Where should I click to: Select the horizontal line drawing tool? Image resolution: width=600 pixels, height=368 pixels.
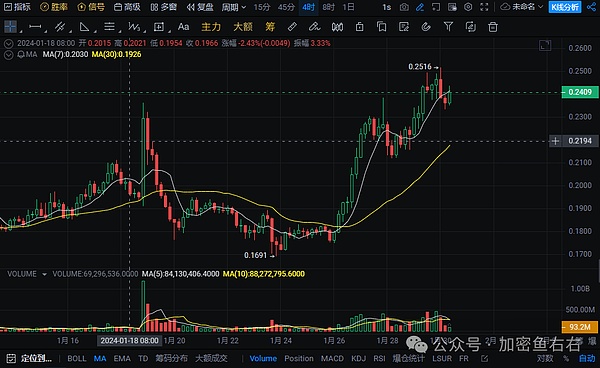tap(35, 27)
